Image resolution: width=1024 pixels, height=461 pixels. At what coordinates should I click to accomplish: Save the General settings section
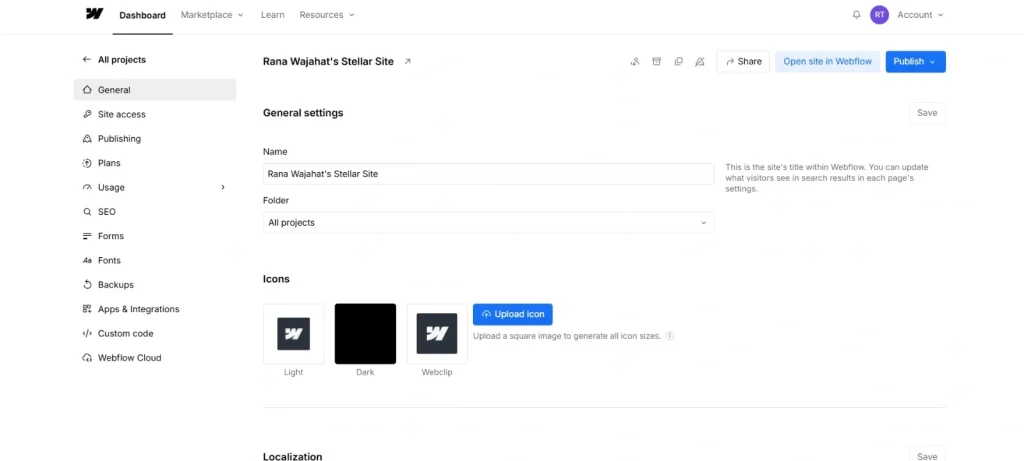[927, 113]
